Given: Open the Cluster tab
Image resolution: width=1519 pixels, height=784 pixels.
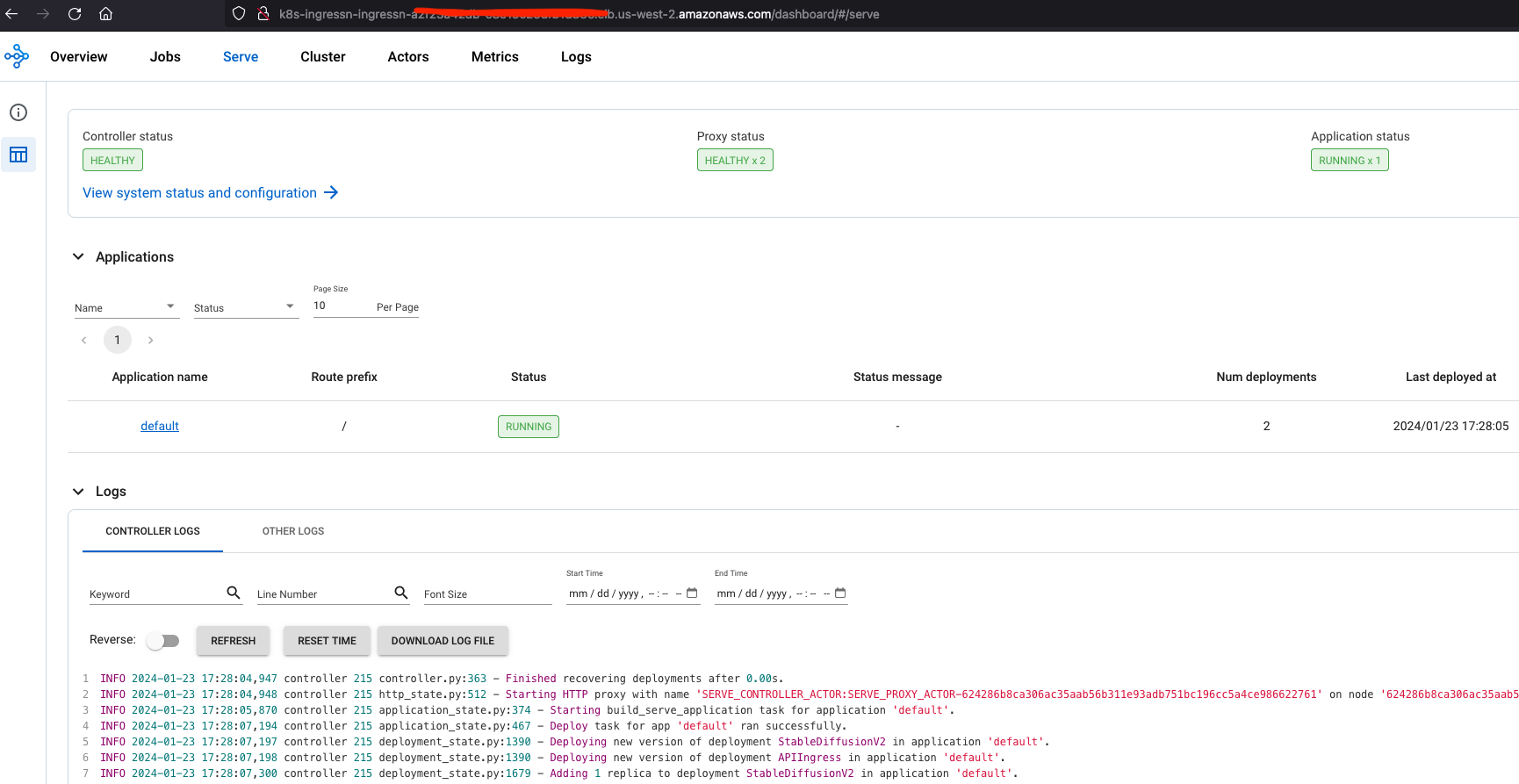Looking at the screenshot, I should [323, 56].
